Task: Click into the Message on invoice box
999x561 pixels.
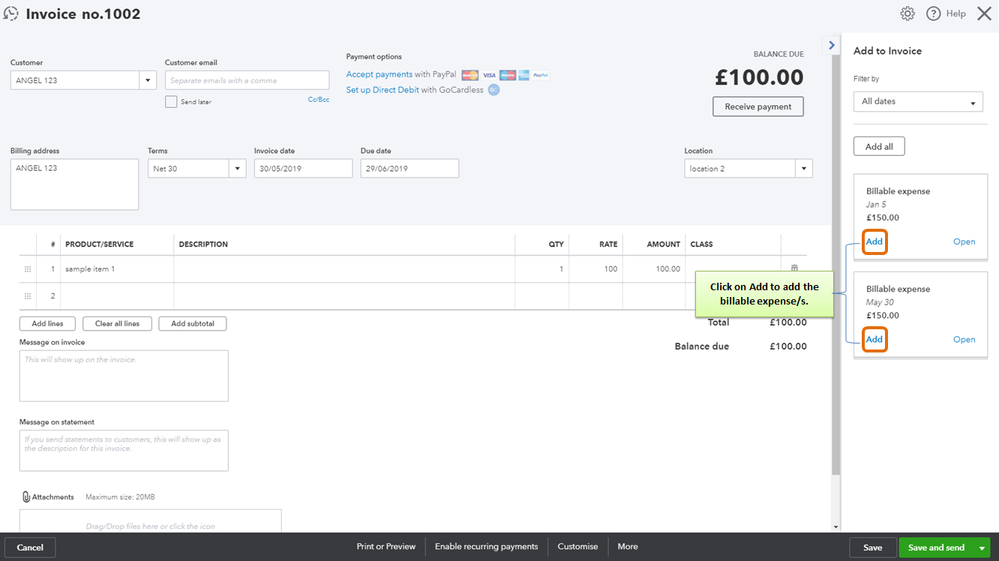Action: point(124,375)
